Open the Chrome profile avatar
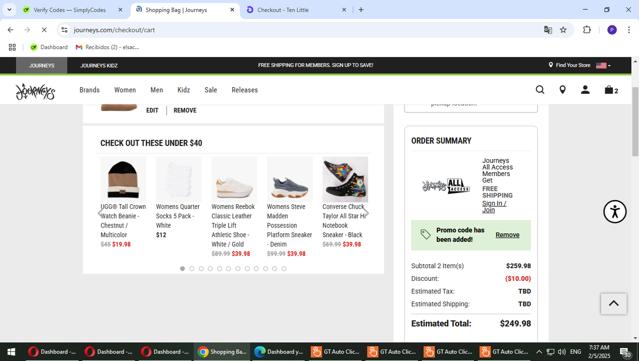The image size is (640, 361). point(611,30)
